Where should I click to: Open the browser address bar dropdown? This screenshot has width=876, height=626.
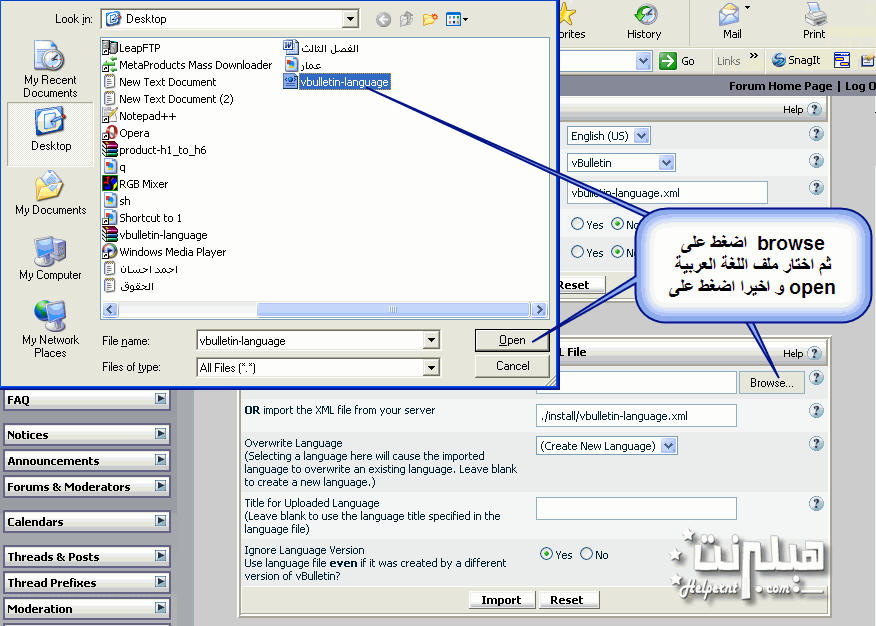644,61
